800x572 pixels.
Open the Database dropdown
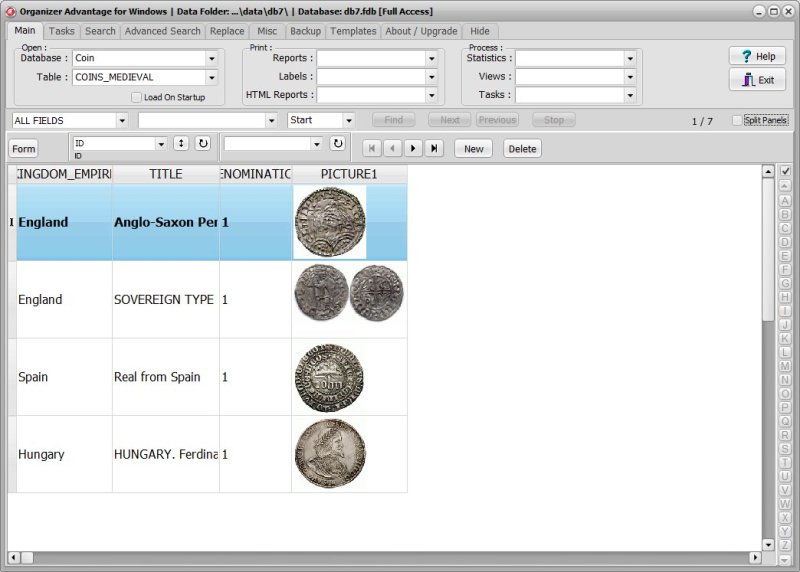[x=212, y=58]
